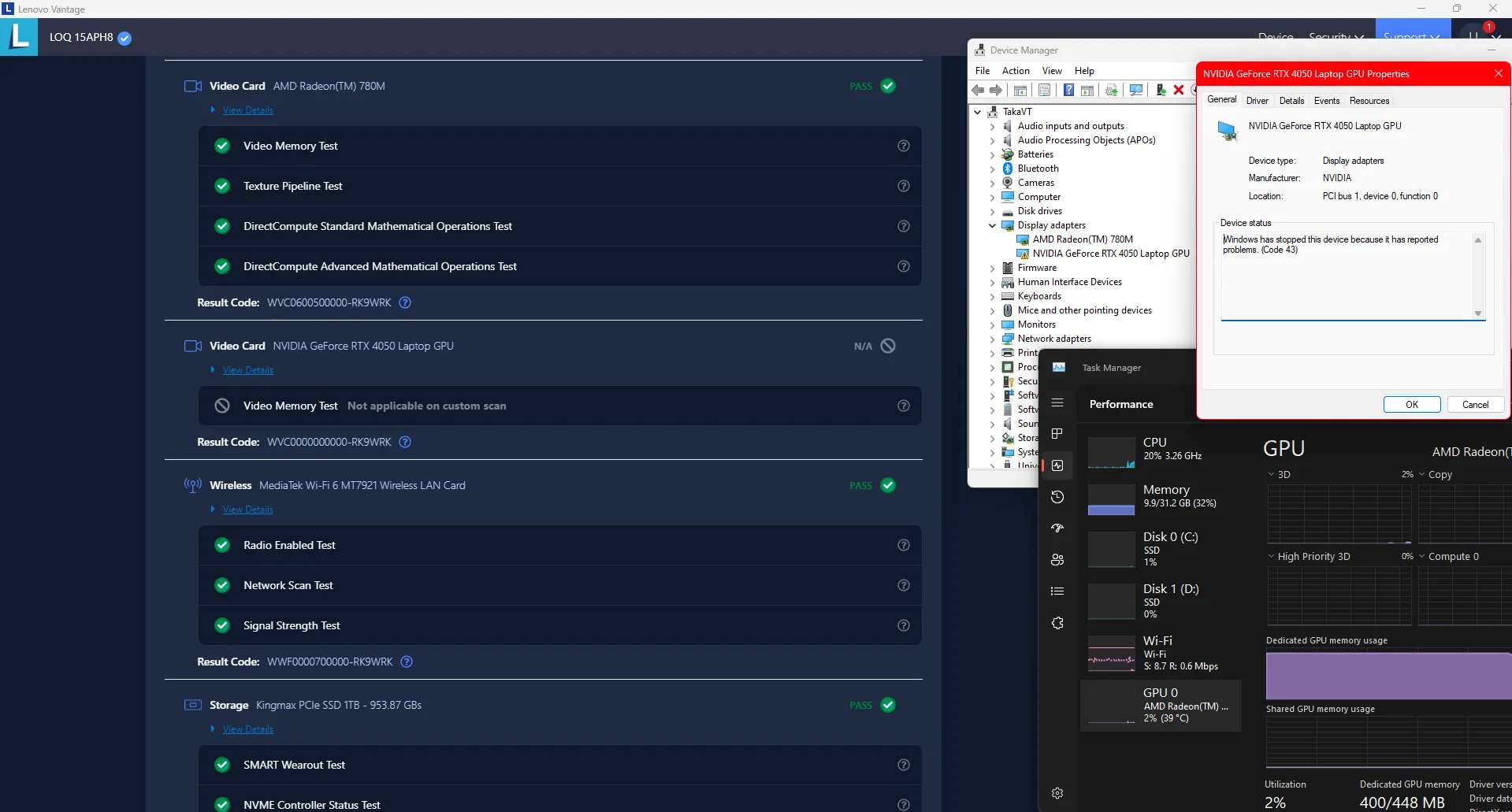1512x812 pixels.
Task: Click Forward arrow in Device Manager toolbar
Action: click(x=996, y=91)
